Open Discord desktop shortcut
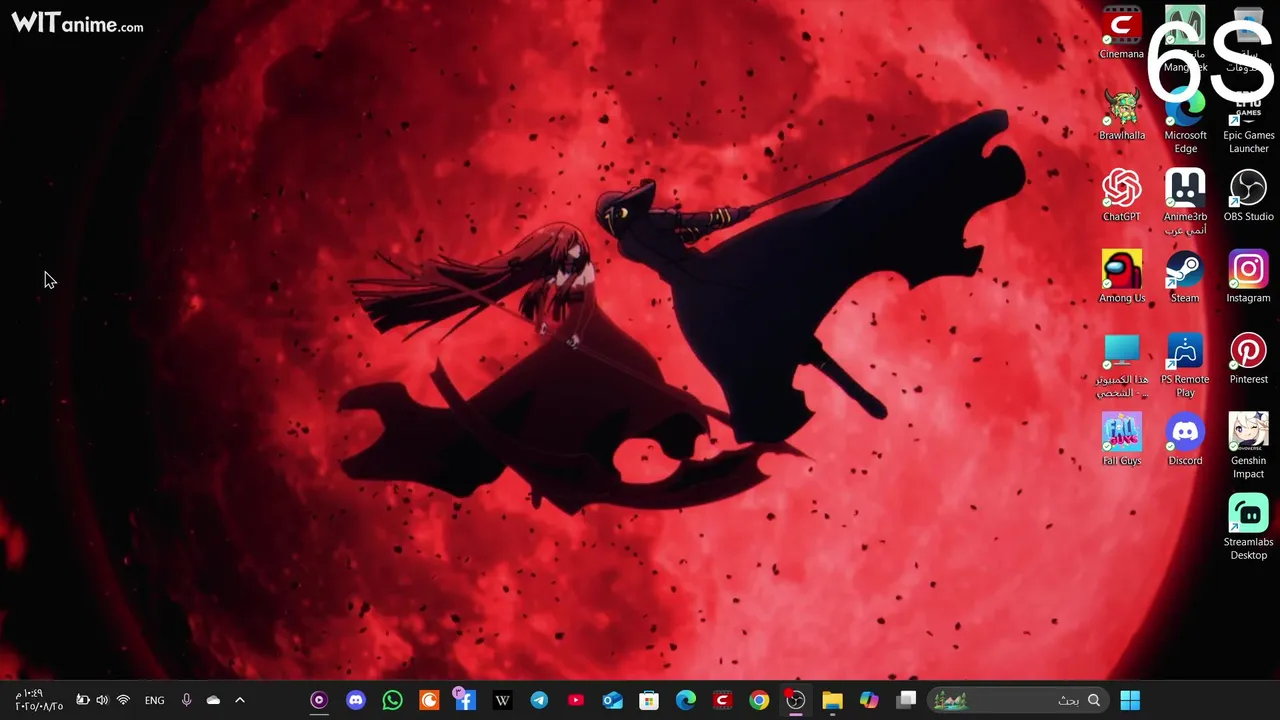 (x=1185, y=440)
